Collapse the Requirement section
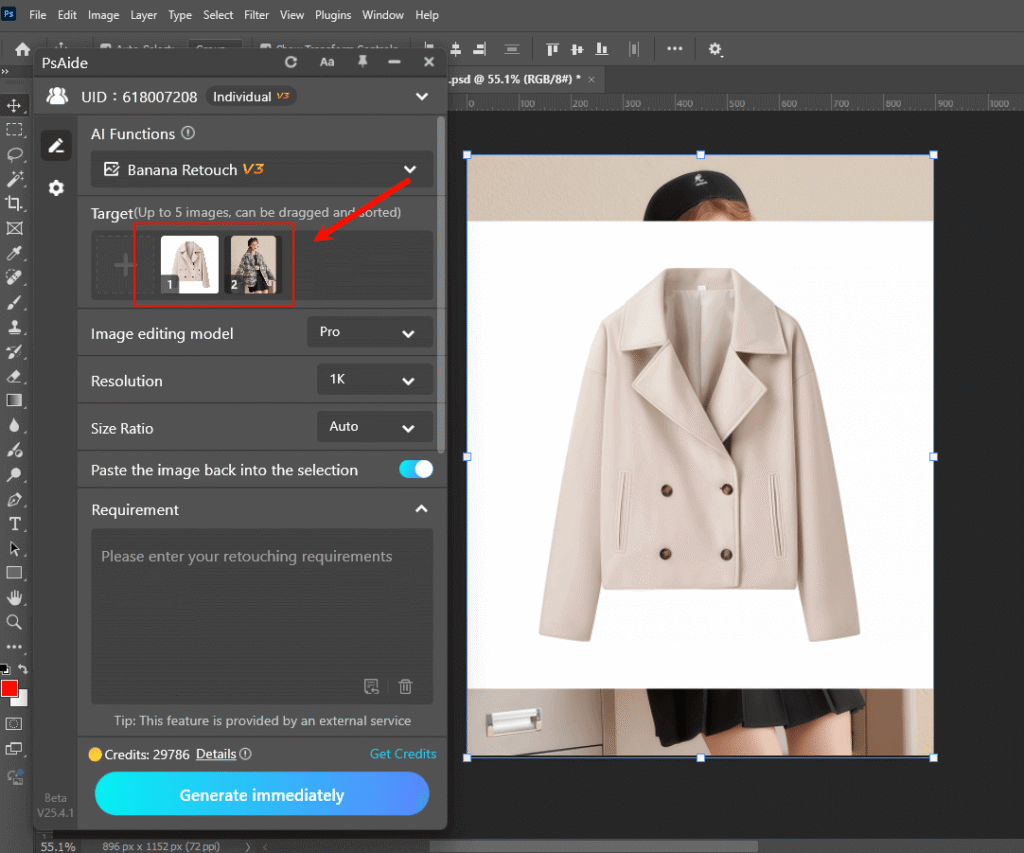This screenshot has width=1024, height=853. 421,510
